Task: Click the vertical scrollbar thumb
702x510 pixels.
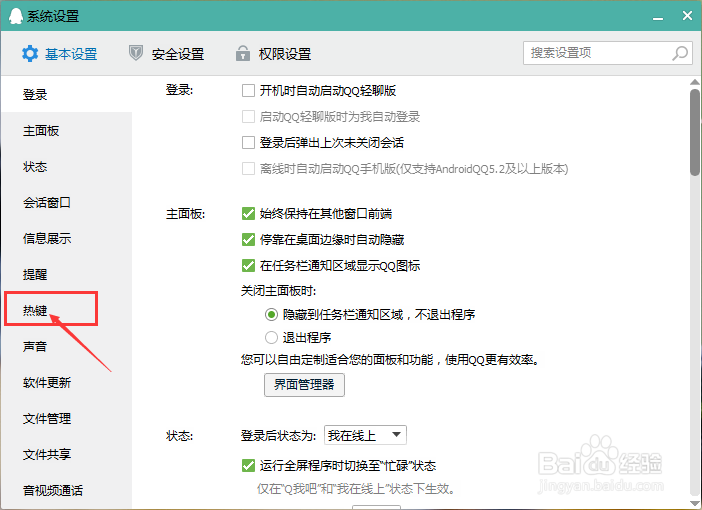Action: click(x=694, y=133)
